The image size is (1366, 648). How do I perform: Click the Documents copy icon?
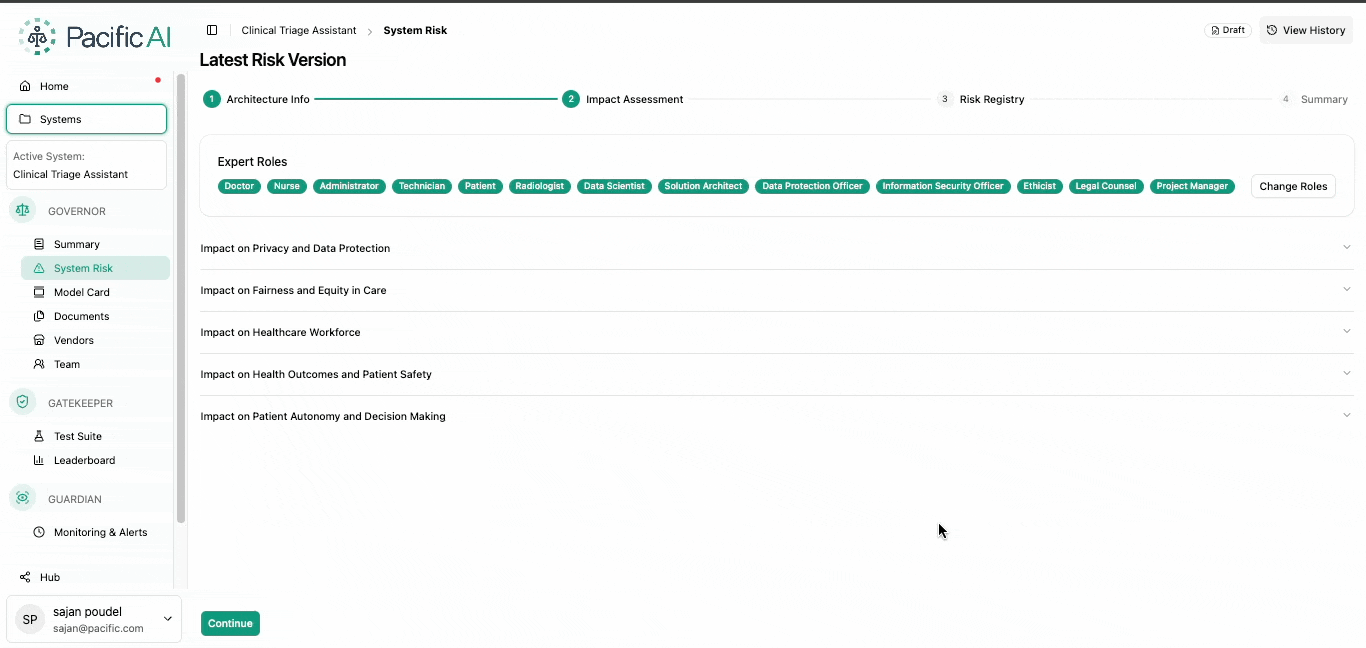tap(39, 316)
